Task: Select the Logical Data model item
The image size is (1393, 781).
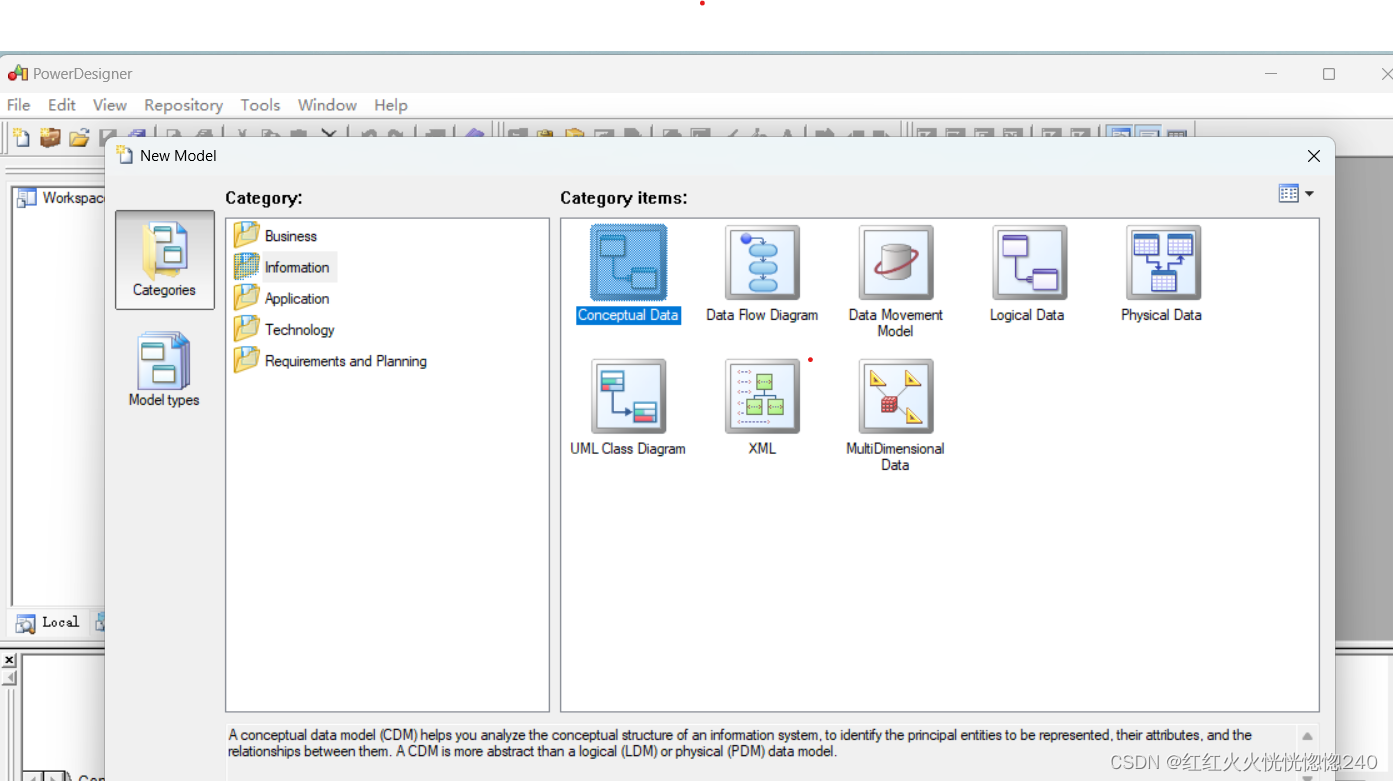Action: click(x=1028, y=274)
